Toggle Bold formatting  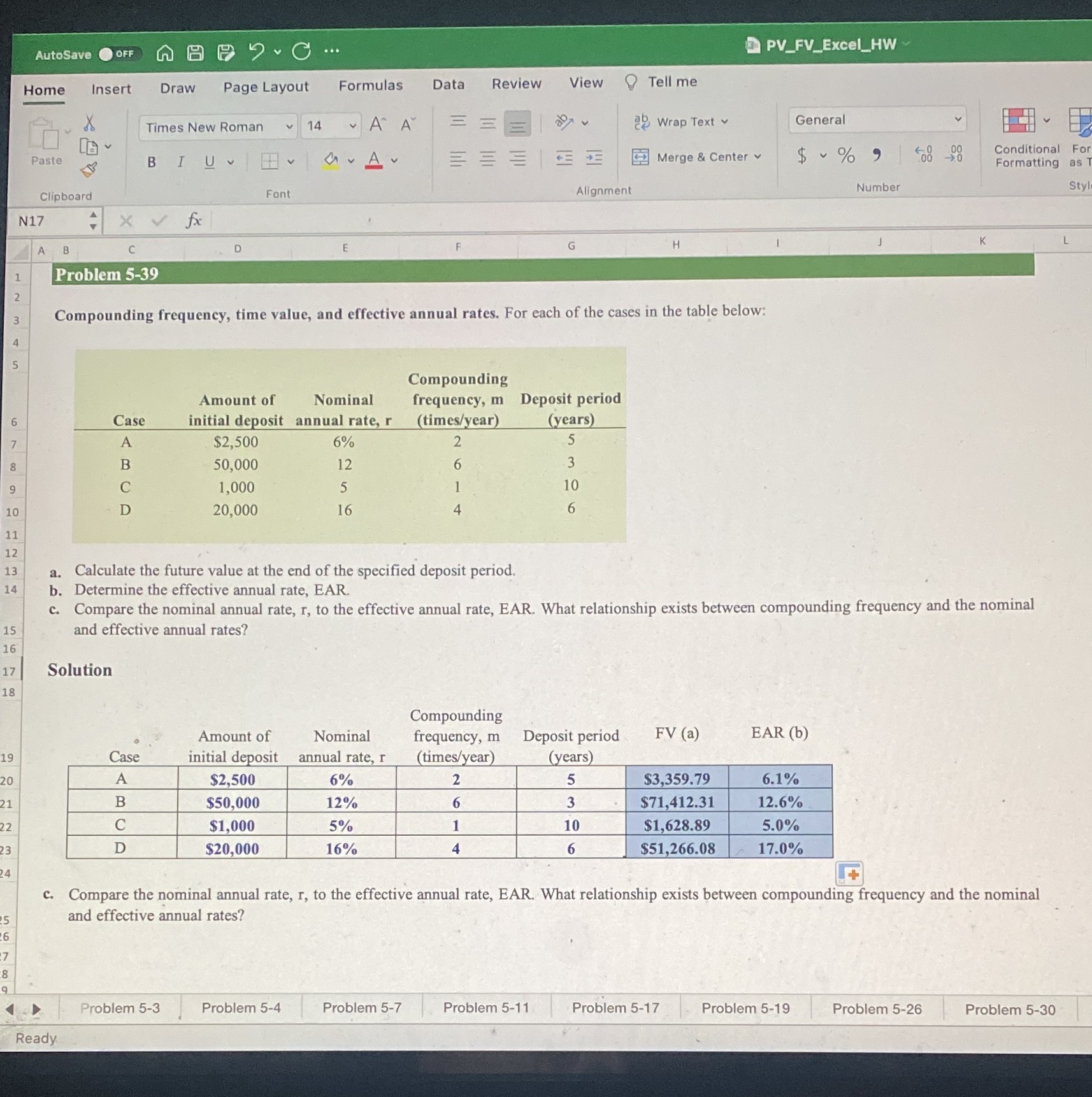[151, 162]
